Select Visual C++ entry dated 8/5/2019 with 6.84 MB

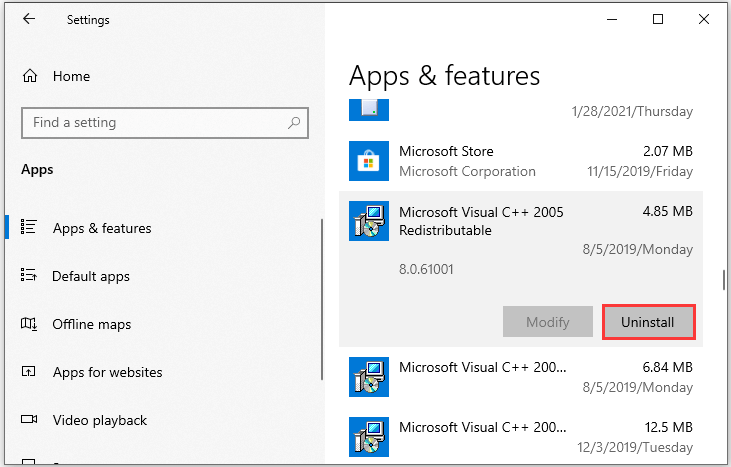(x=521, y=377)
